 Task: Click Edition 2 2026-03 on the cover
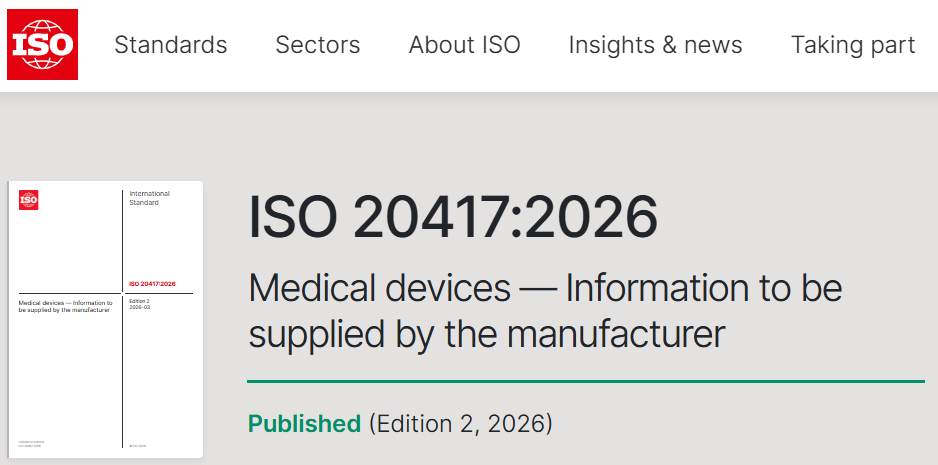tap(141, 305)
